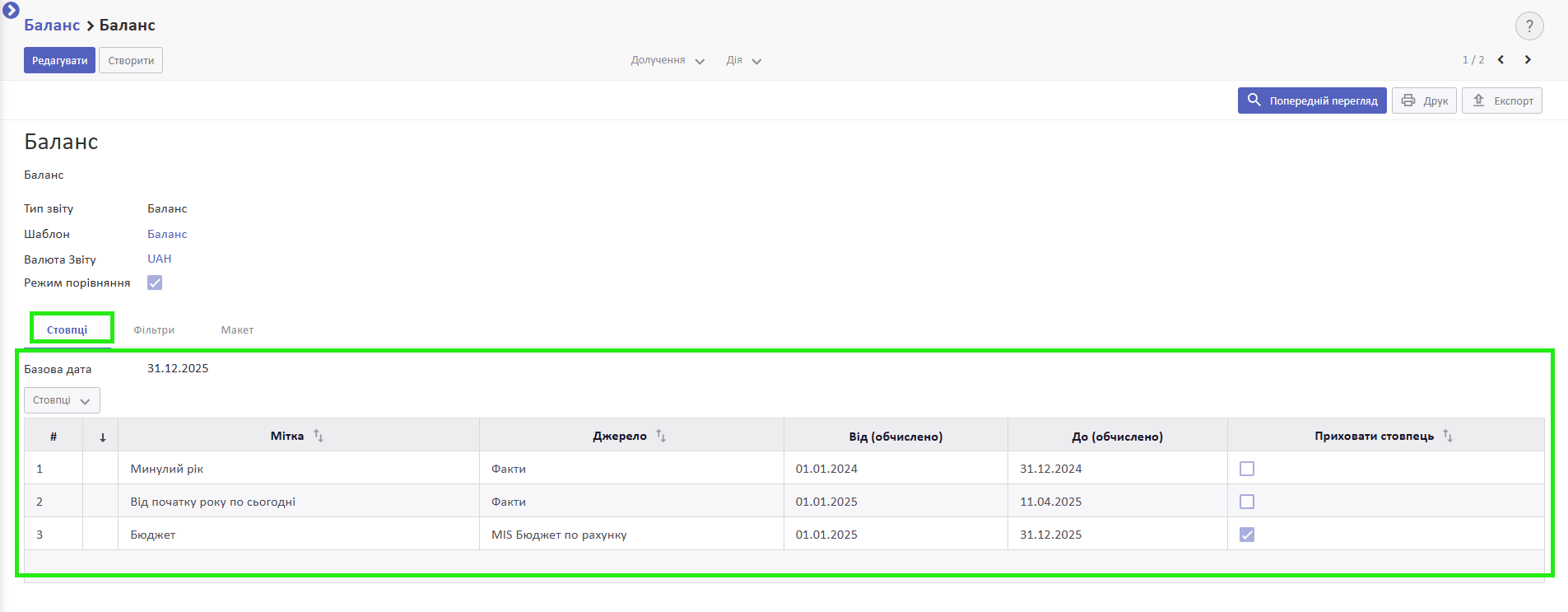
Task: Switch to the Фільтри tab
Action: 154,329
